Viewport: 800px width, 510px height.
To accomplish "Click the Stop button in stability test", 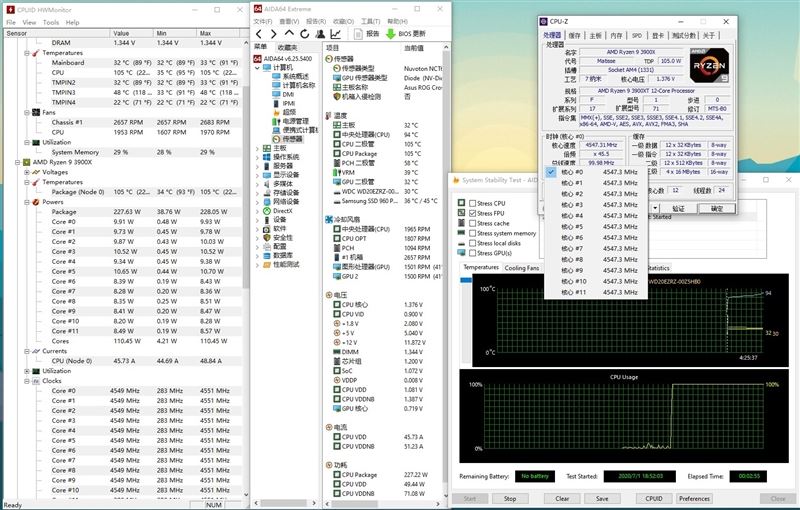I will [x=510, y=498].
